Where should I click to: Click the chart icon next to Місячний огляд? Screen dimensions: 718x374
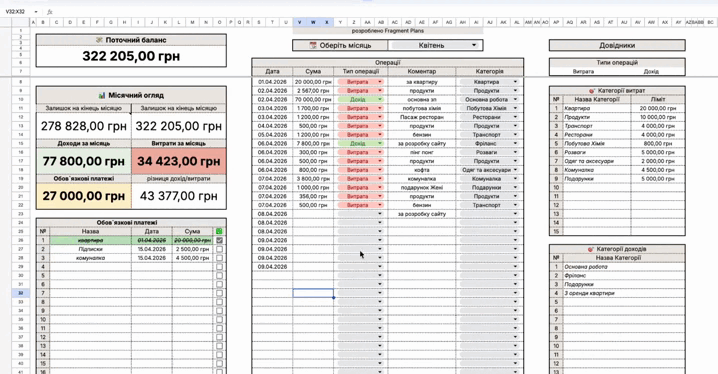(x=102, y=95)
